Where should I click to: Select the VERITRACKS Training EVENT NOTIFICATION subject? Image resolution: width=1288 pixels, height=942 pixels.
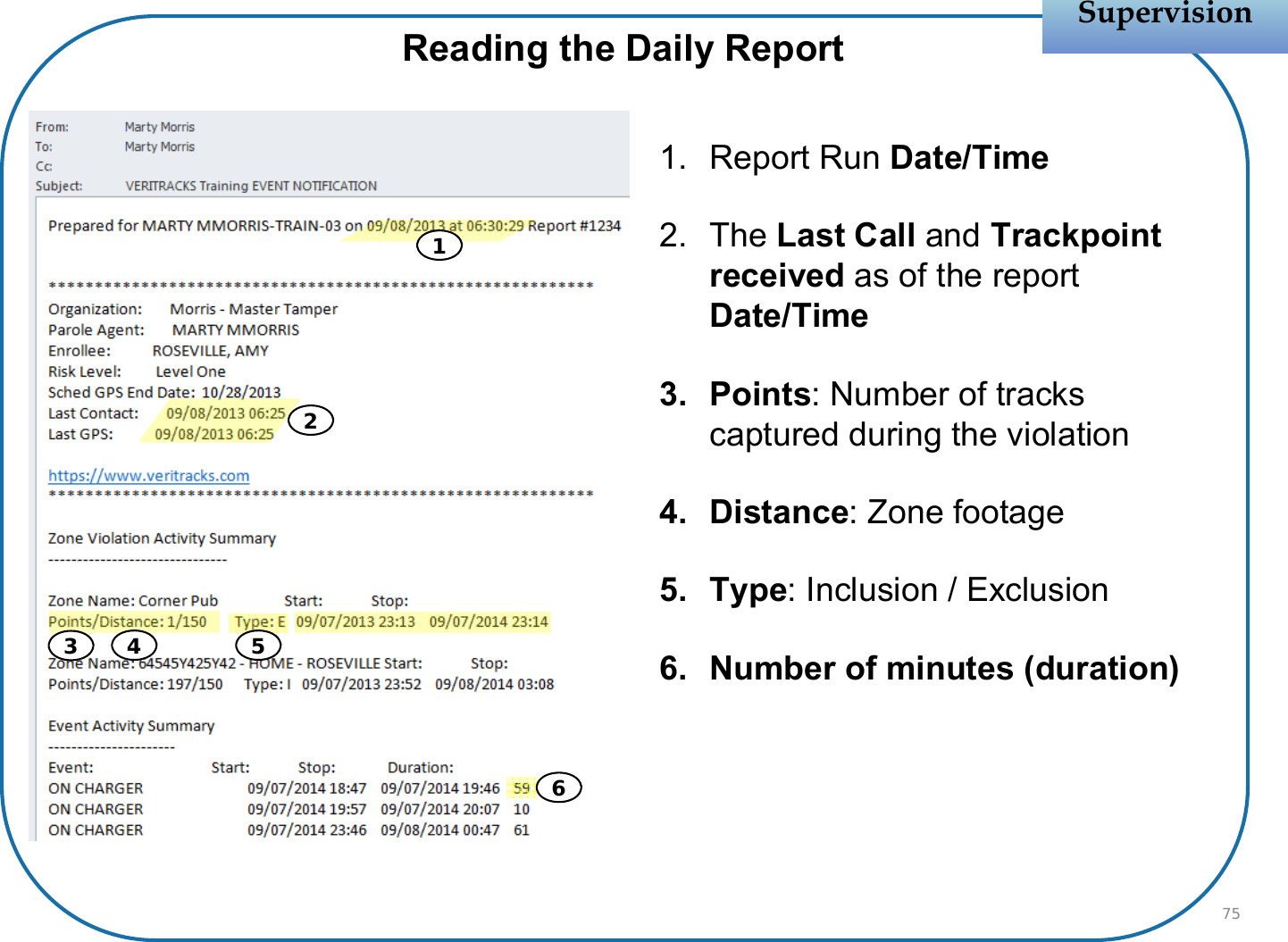(251, 186)
